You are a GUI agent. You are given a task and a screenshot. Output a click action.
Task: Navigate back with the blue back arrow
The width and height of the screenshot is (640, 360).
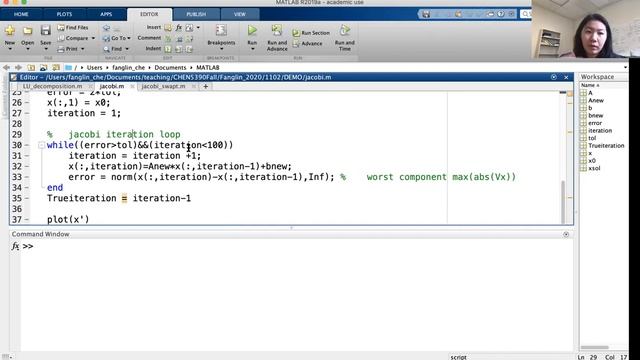point(106,28)
